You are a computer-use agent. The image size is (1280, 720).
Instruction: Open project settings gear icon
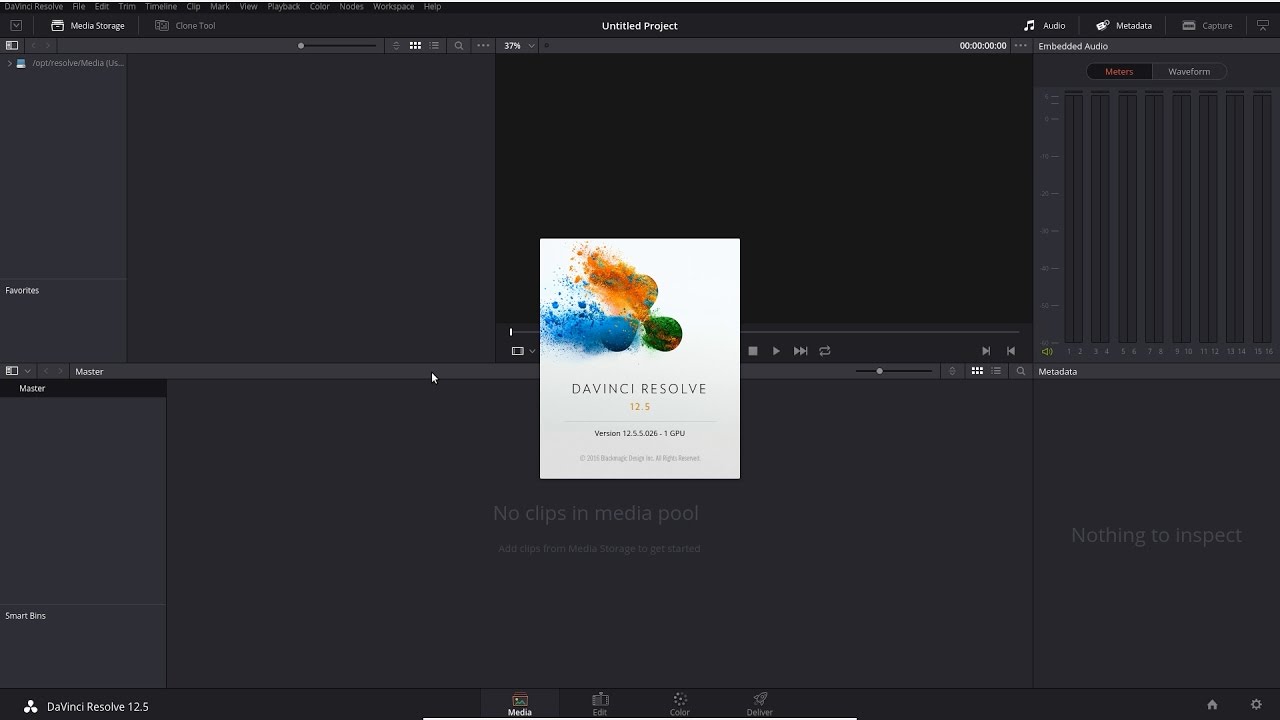1257,705
